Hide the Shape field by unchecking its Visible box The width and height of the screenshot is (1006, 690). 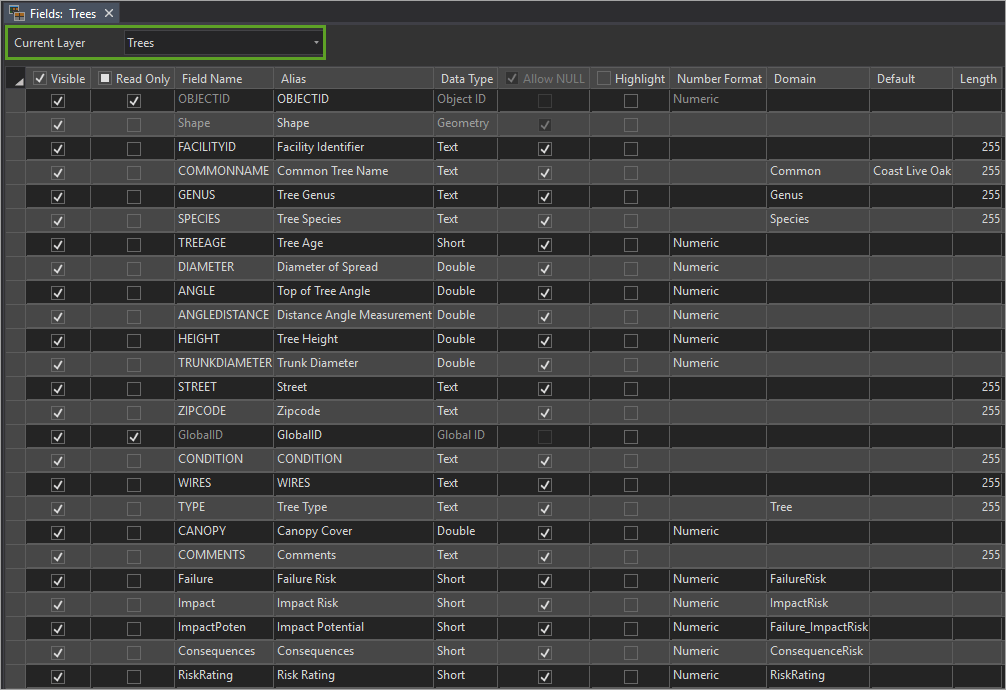click(x=57, y=123)
